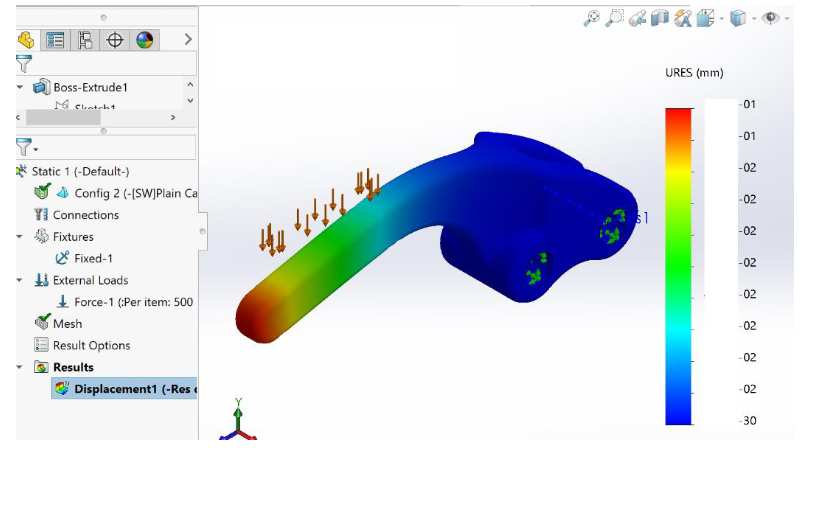Click the Connections icon
This screenshot has height=518, width=828.
click(x=41, y=214)
